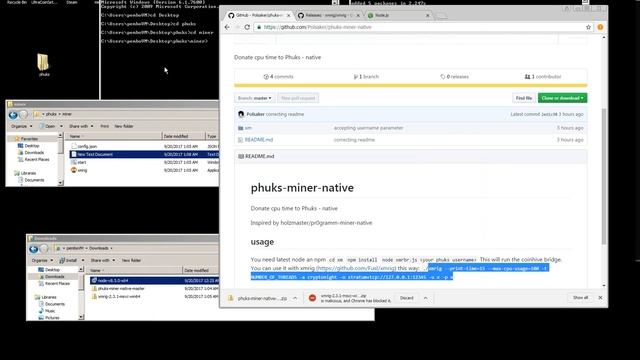Viewport: 640px width, 360px height.
Task: Discard the blocked xmrig download
Action: click(x=407, y=298)
